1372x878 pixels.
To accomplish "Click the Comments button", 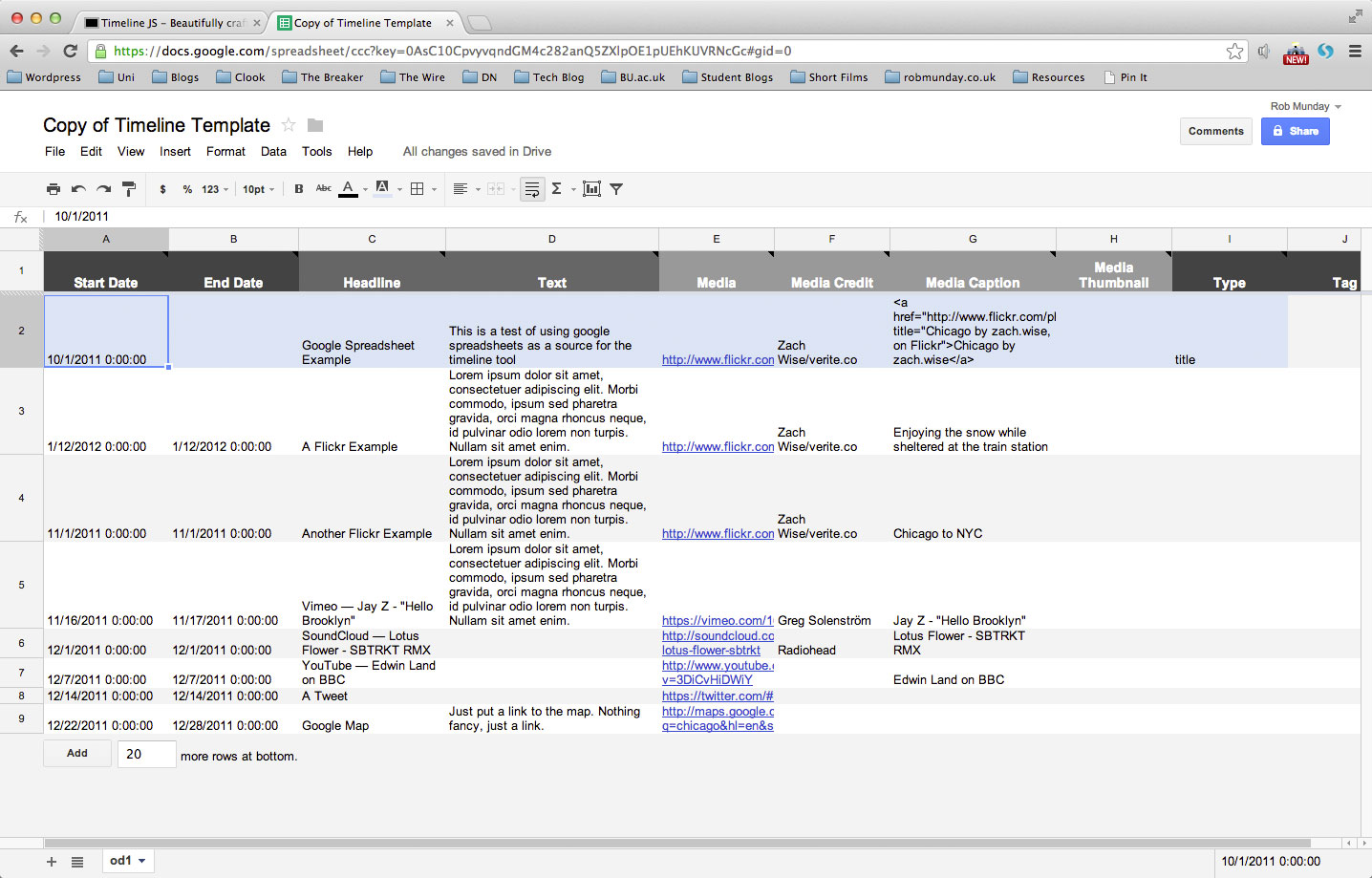I will (x=1216, y=131).
